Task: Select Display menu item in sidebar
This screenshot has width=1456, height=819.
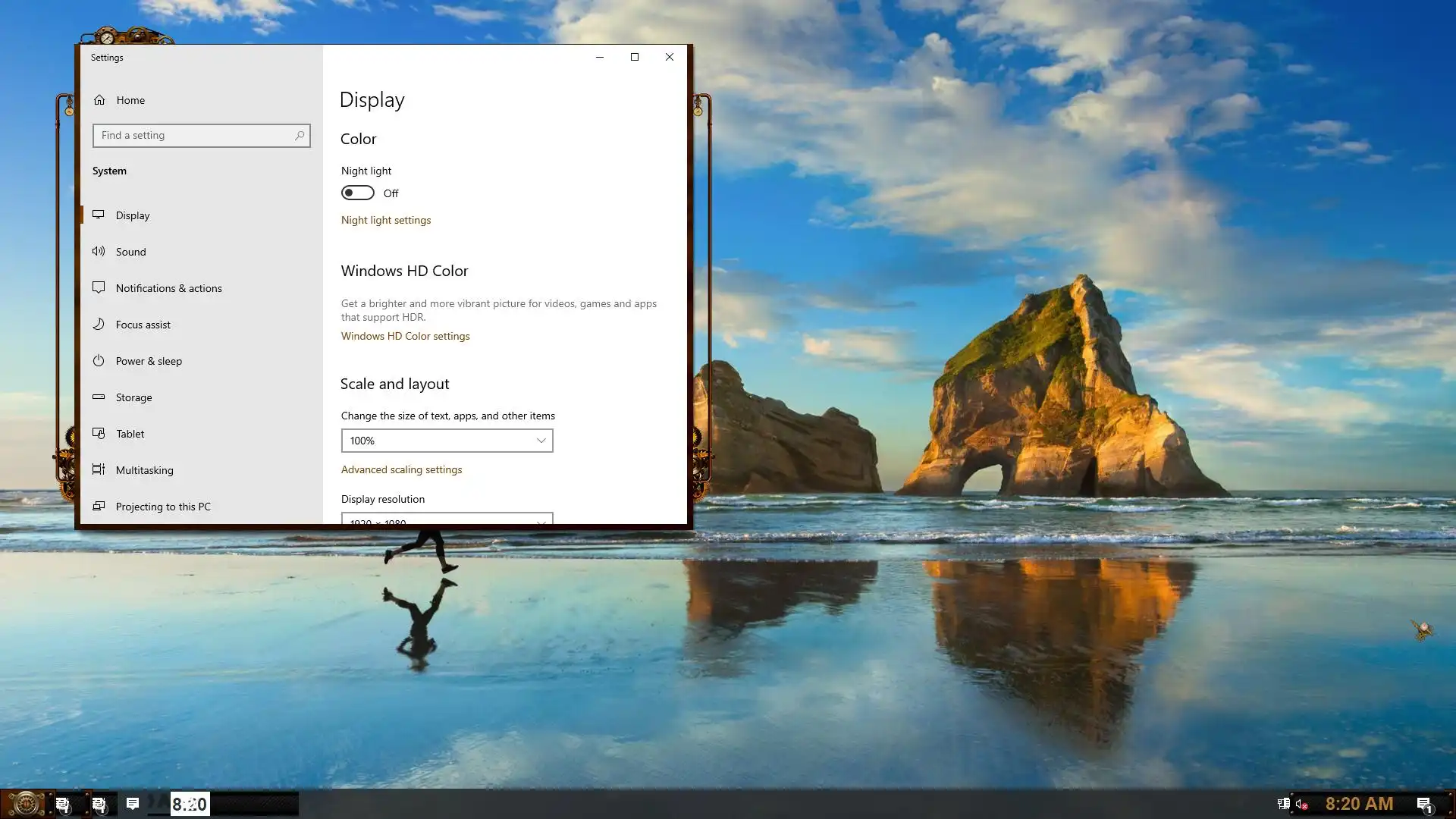Action: 133,215
